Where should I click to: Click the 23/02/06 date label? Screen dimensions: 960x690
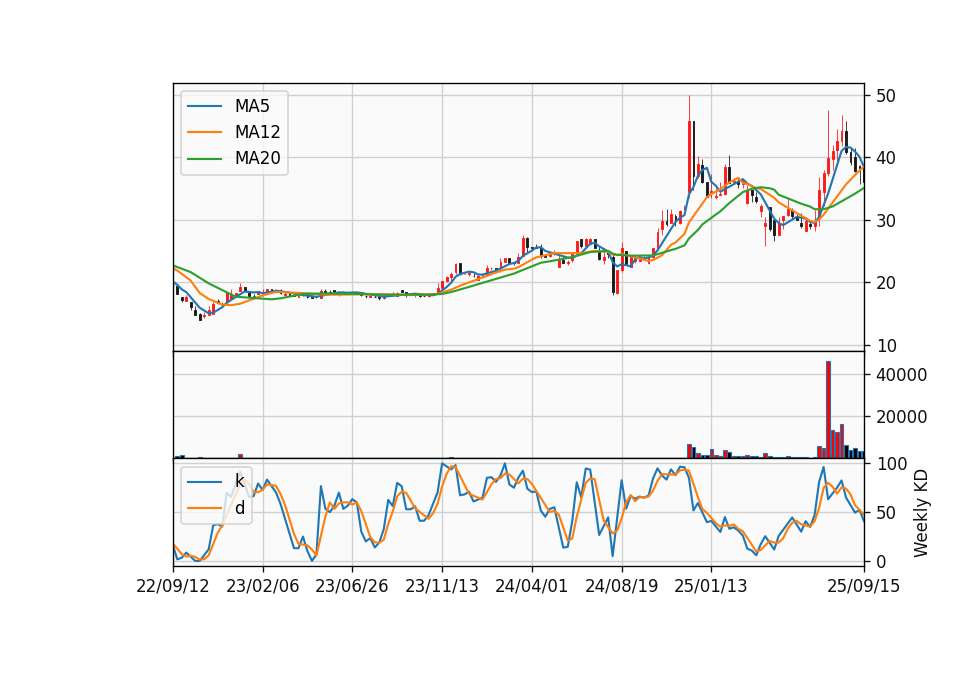[263, 586]
